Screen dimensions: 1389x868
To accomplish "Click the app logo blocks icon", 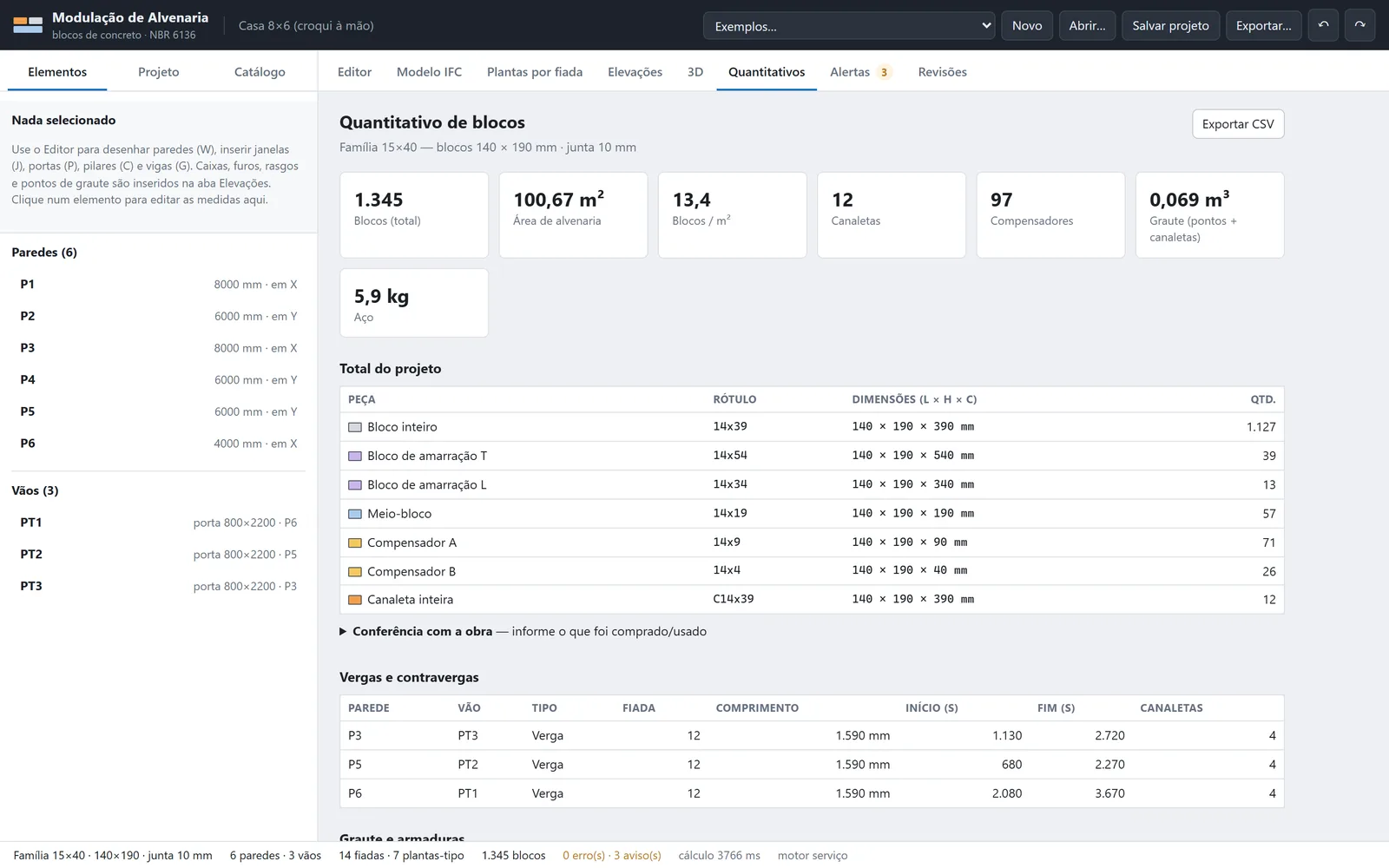I will coord(28,25).
